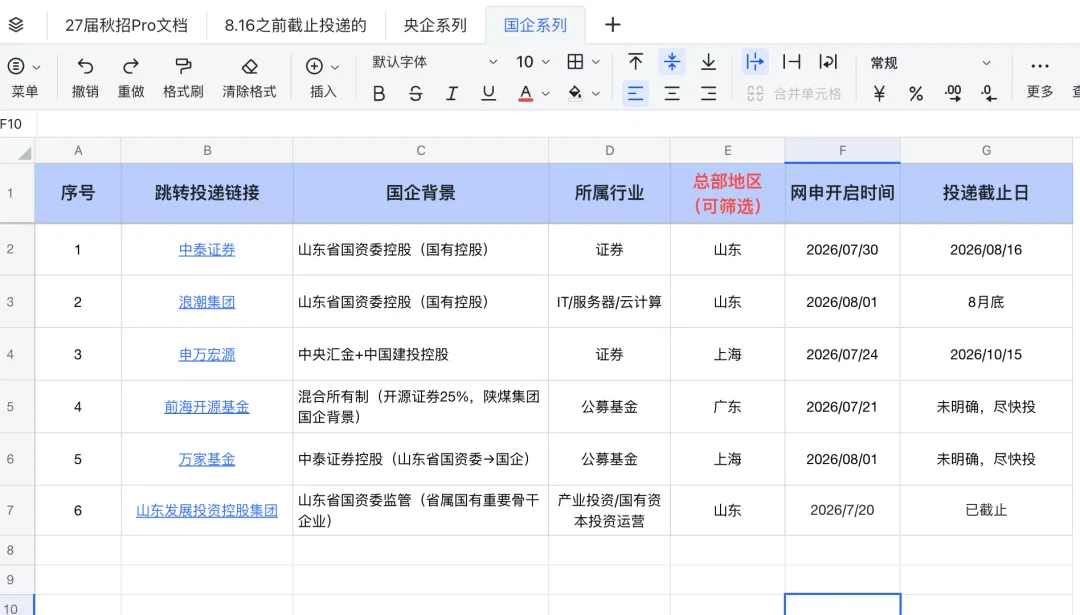Toggle underline formatting
The height and width of the screenshot is (615, 1080).
click(x=488, y=94)
